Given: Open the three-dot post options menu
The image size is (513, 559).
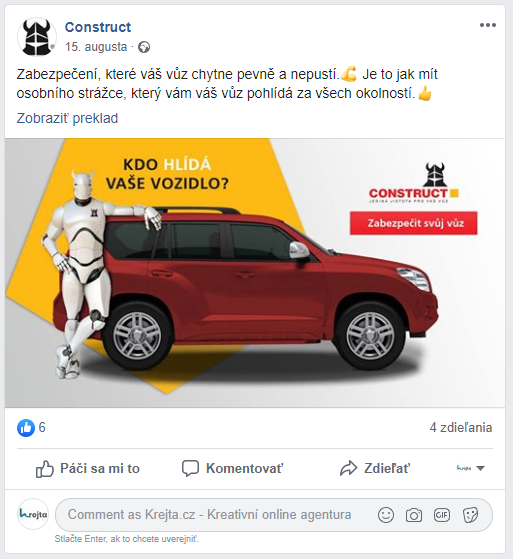Looking at the screenshot, I should [x=488, y=25].
